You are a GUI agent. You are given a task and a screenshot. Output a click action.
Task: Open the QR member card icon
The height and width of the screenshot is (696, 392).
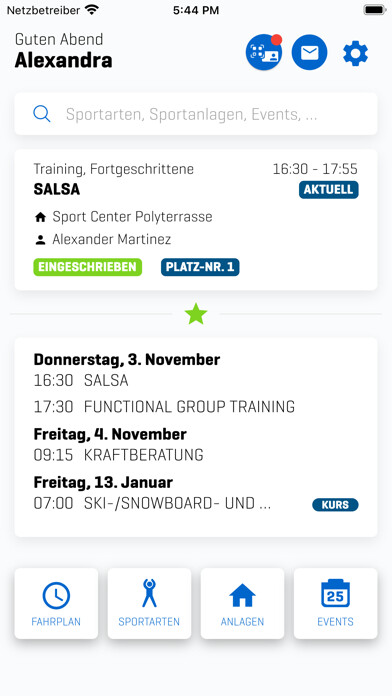[264, 52]
